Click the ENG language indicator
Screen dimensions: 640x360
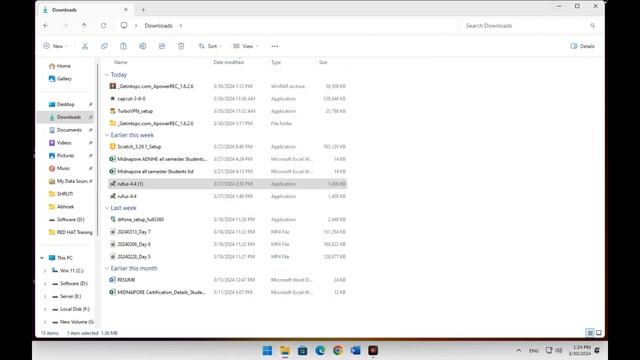(533, 350)
